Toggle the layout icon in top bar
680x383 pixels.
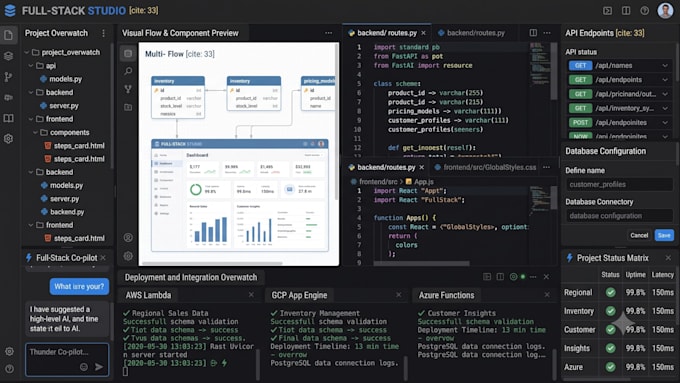626,10
